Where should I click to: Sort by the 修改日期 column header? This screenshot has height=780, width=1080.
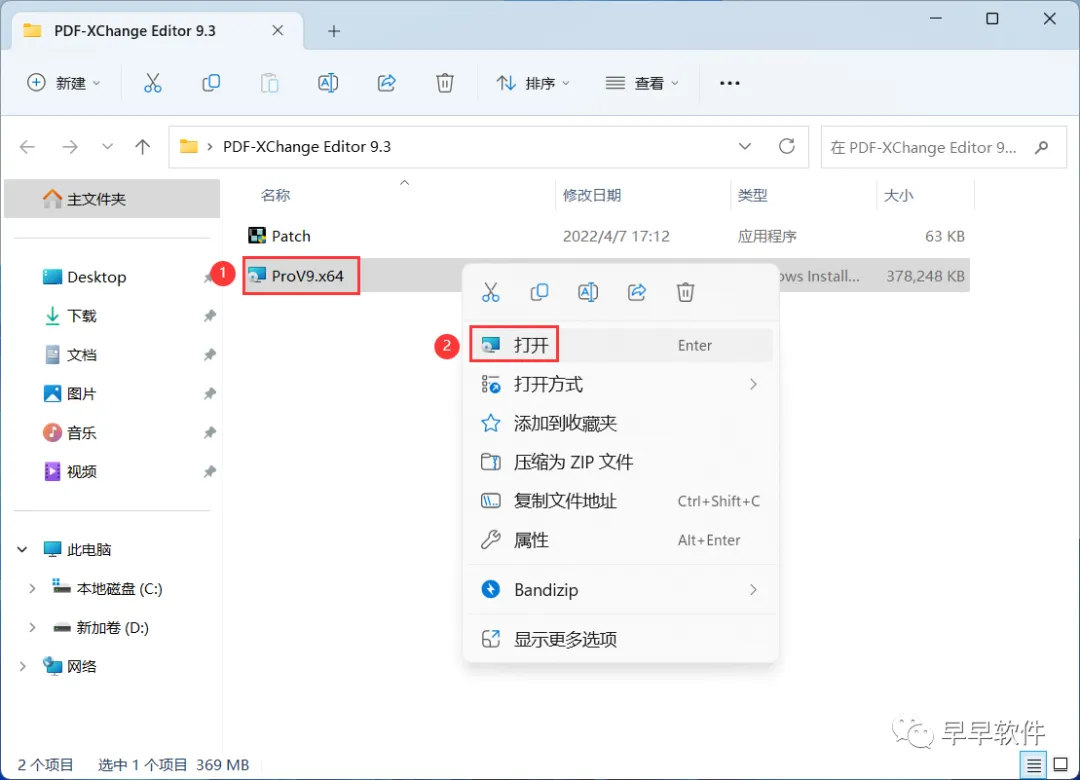[592, 195]
